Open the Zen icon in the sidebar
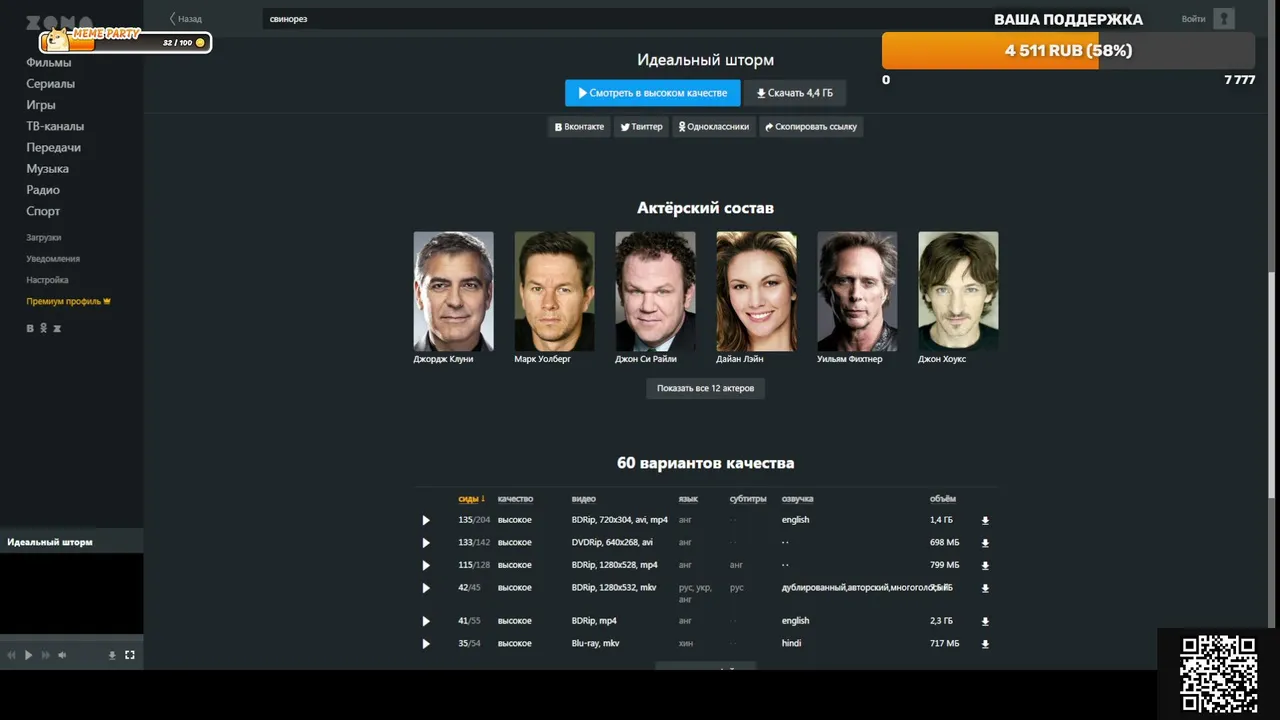Screen dimensions: 1280x720 tap(57, 328)
